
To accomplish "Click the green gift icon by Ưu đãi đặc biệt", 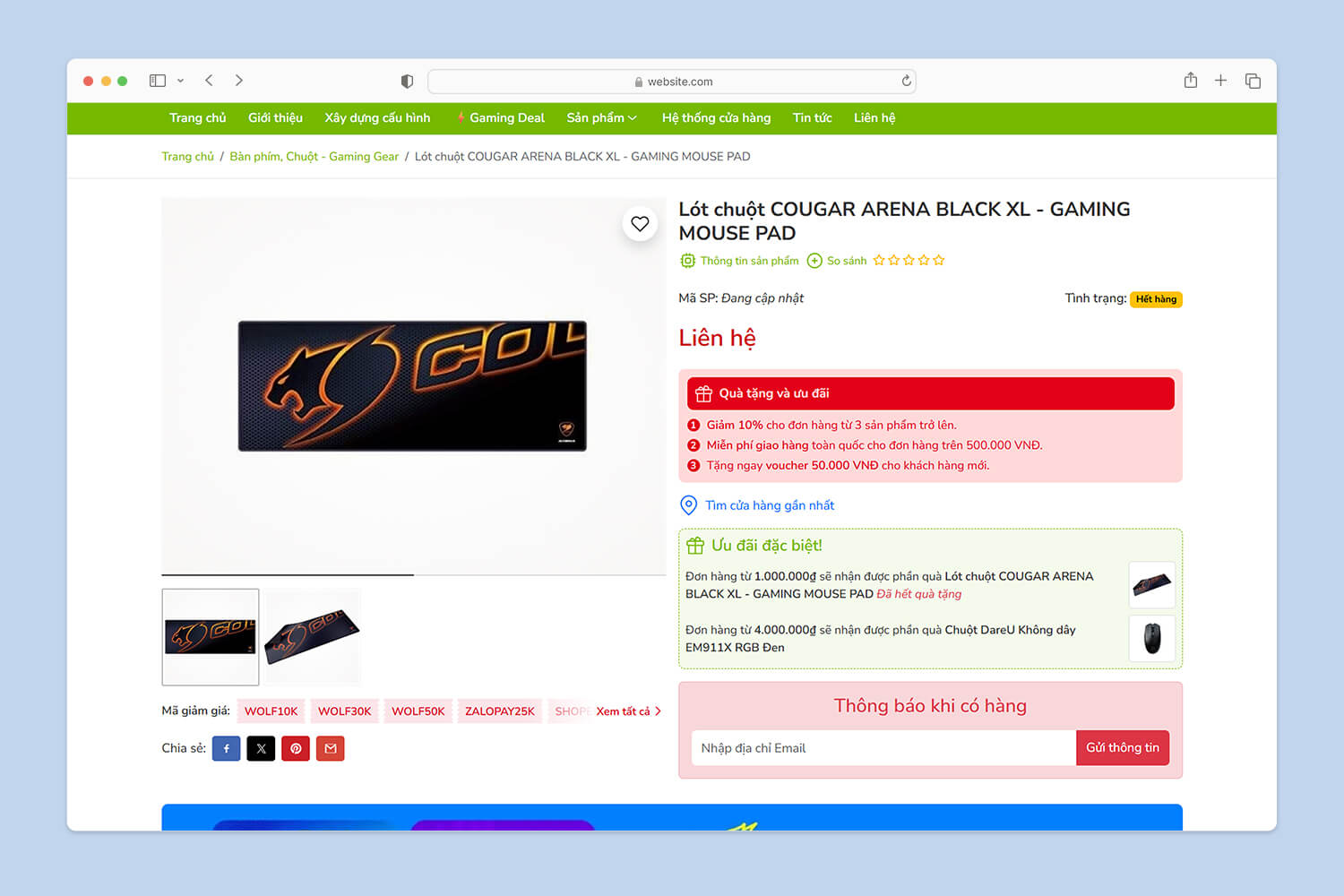I will 695,545.
